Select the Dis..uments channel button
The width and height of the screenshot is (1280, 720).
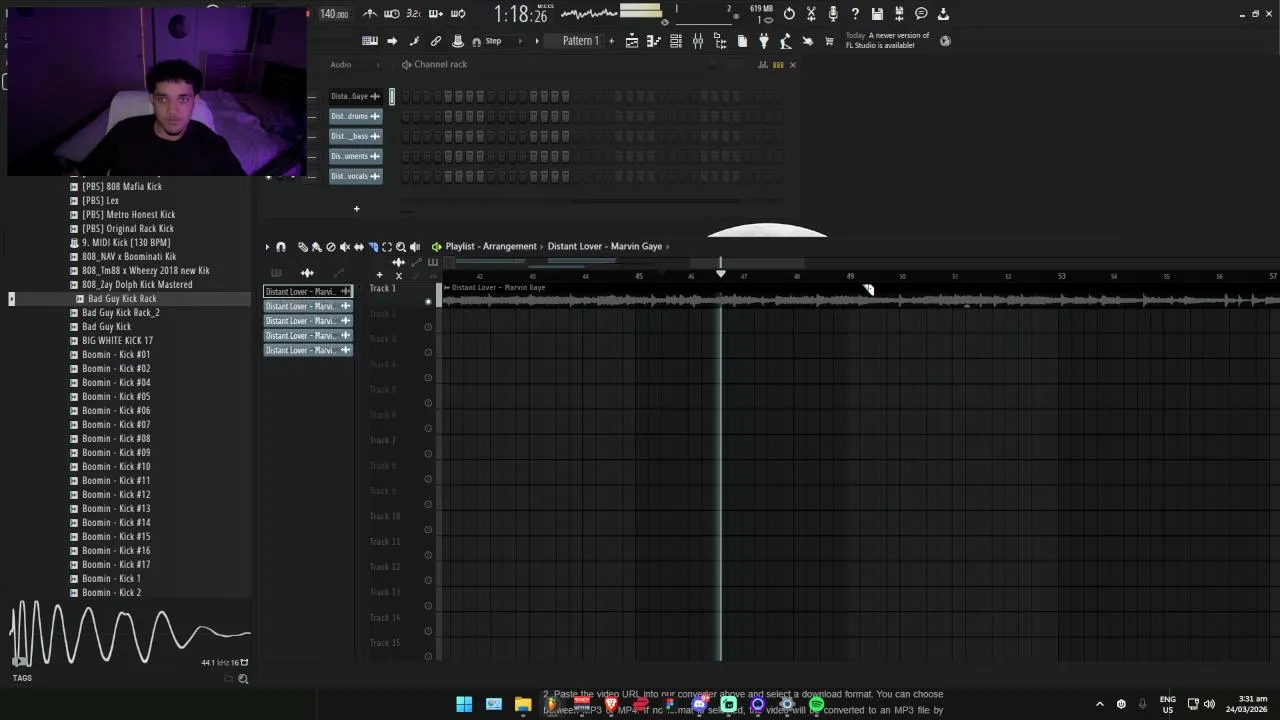point(355,156)
